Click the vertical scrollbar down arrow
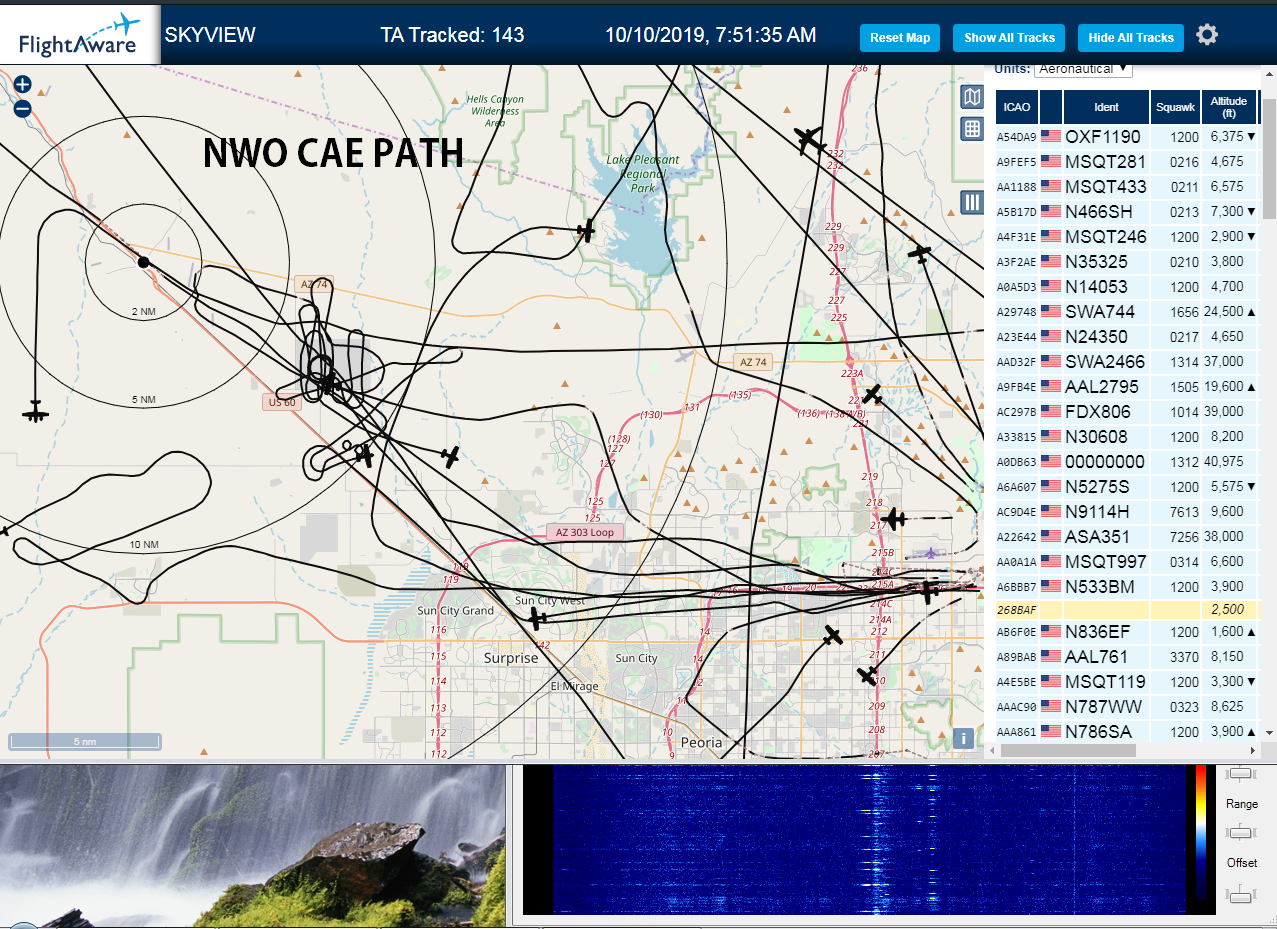 point(1269,733)
